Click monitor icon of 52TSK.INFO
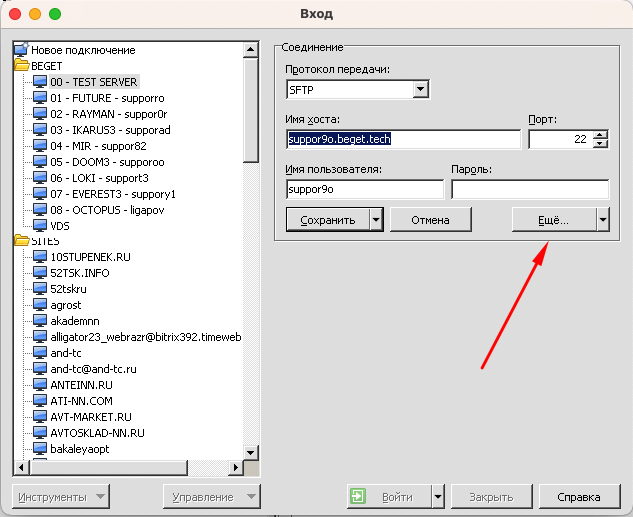 click(x=40, y=273)
